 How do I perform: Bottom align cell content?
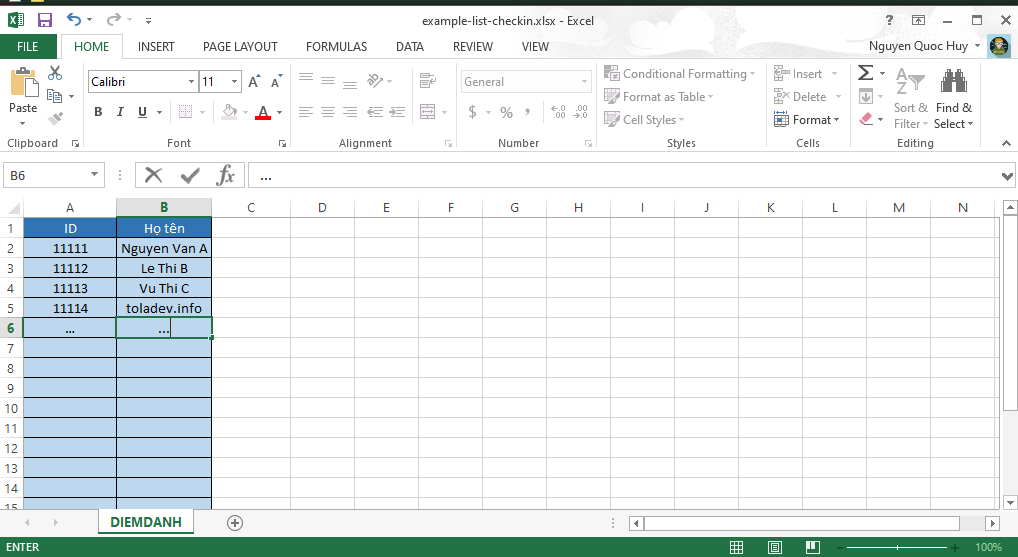point(350,84)
